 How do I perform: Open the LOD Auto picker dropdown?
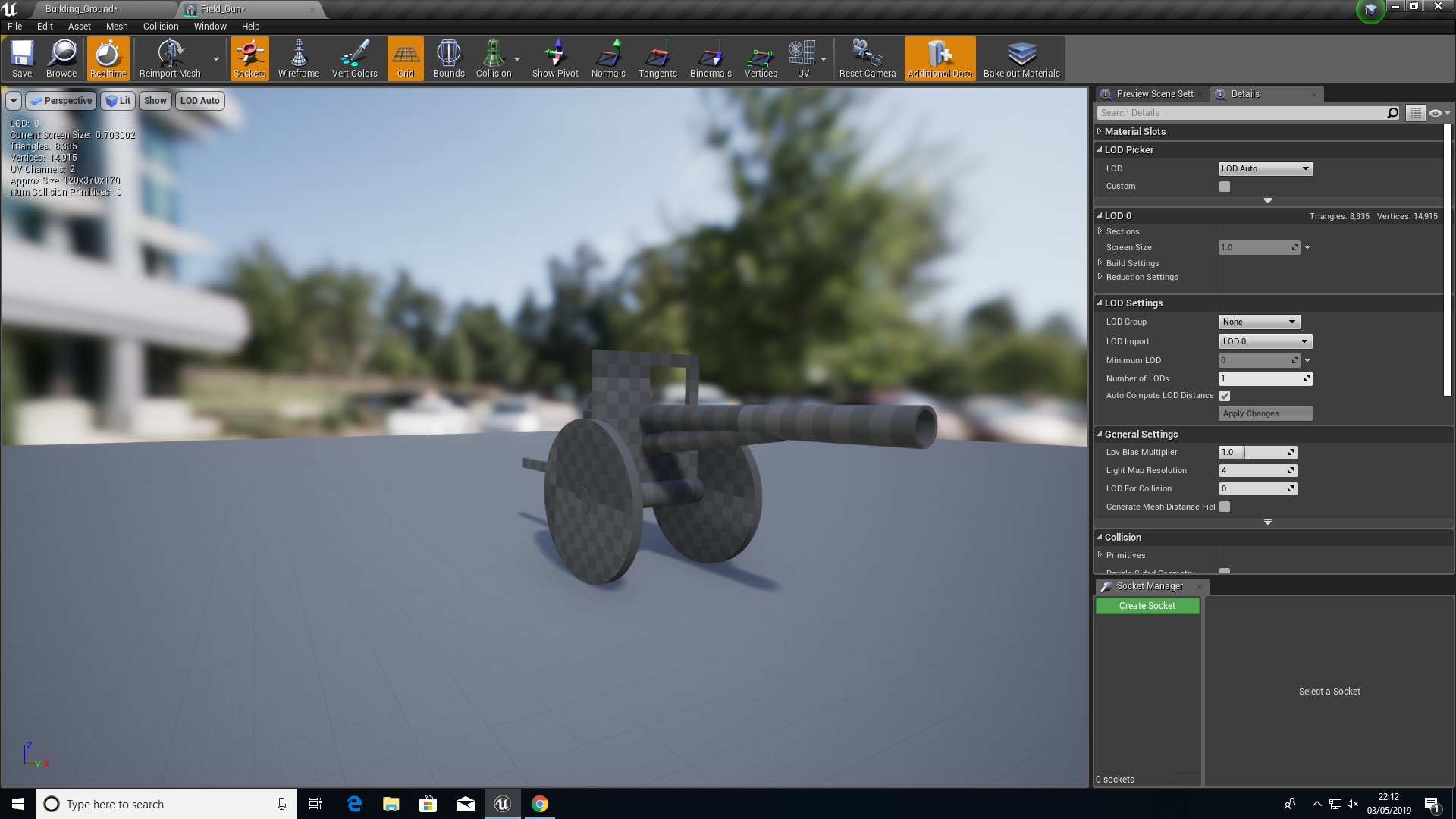1265,168
